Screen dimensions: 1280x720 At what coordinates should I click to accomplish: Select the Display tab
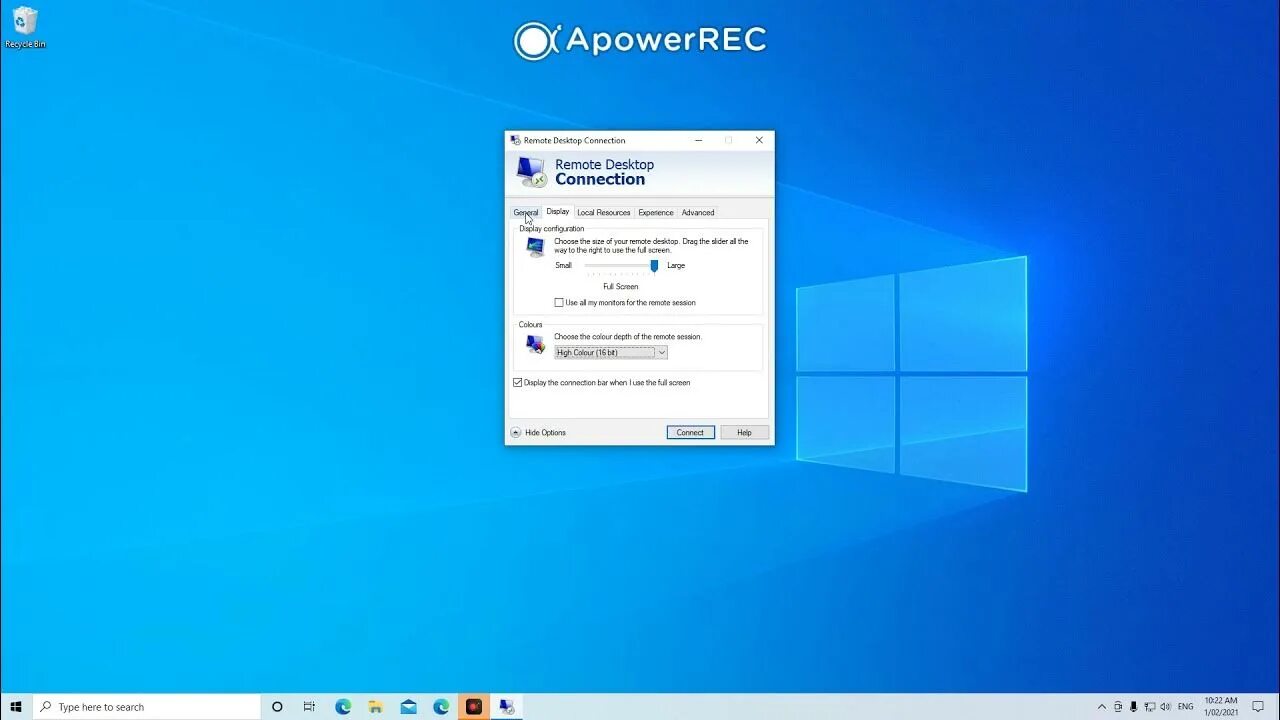click(x=558, y=211)
